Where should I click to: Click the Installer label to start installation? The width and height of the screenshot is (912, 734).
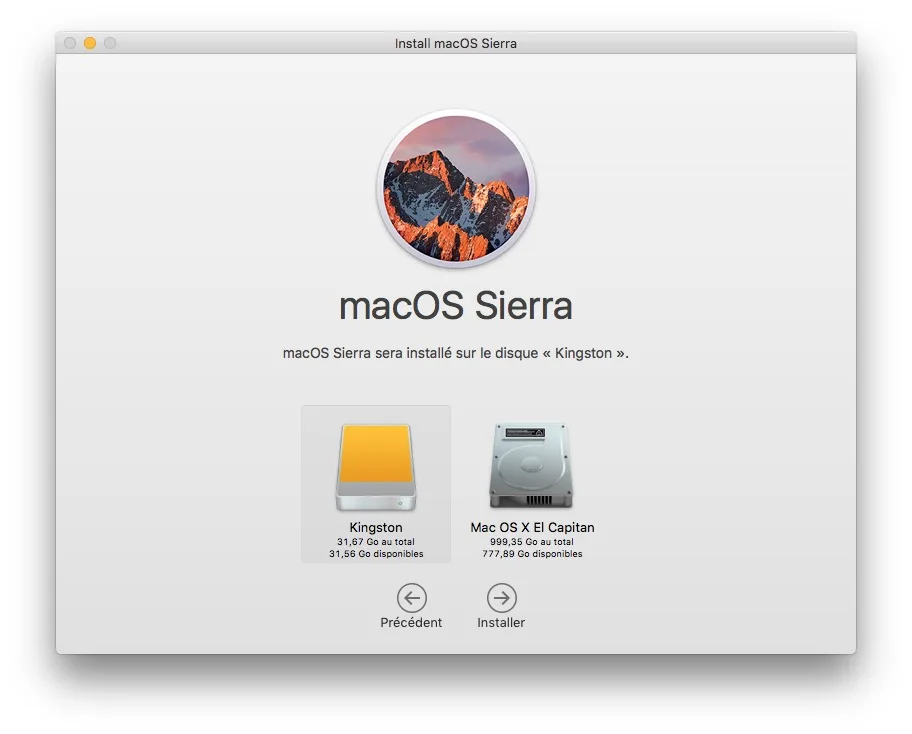click(501, 621)
